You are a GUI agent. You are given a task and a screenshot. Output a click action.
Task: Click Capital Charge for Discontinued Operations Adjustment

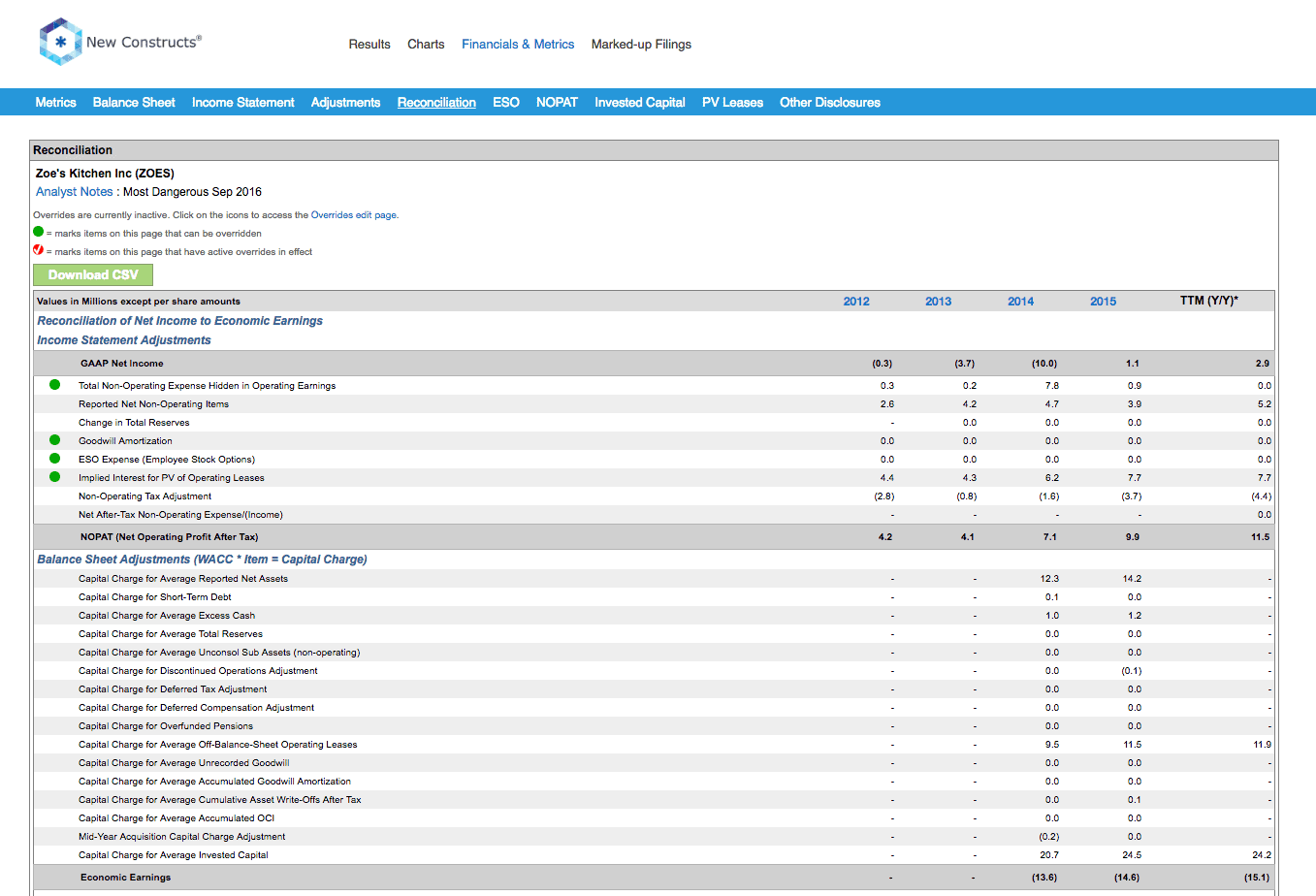[x=198, y=671]
